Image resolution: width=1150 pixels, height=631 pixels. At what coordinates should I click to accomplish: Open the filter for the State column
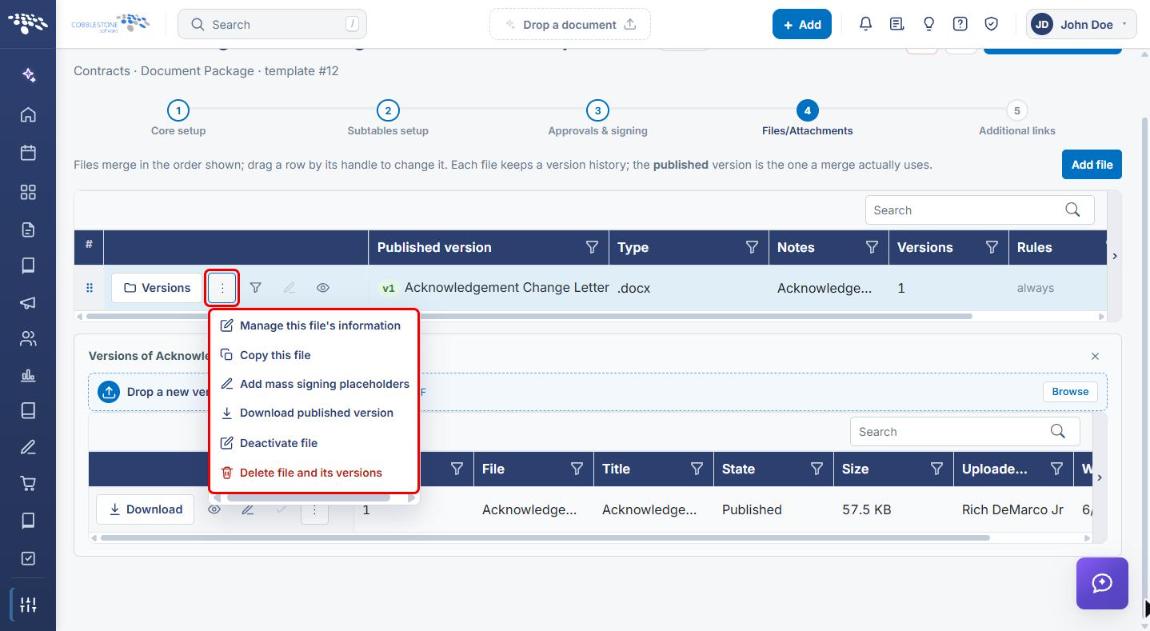click(816, 469)
